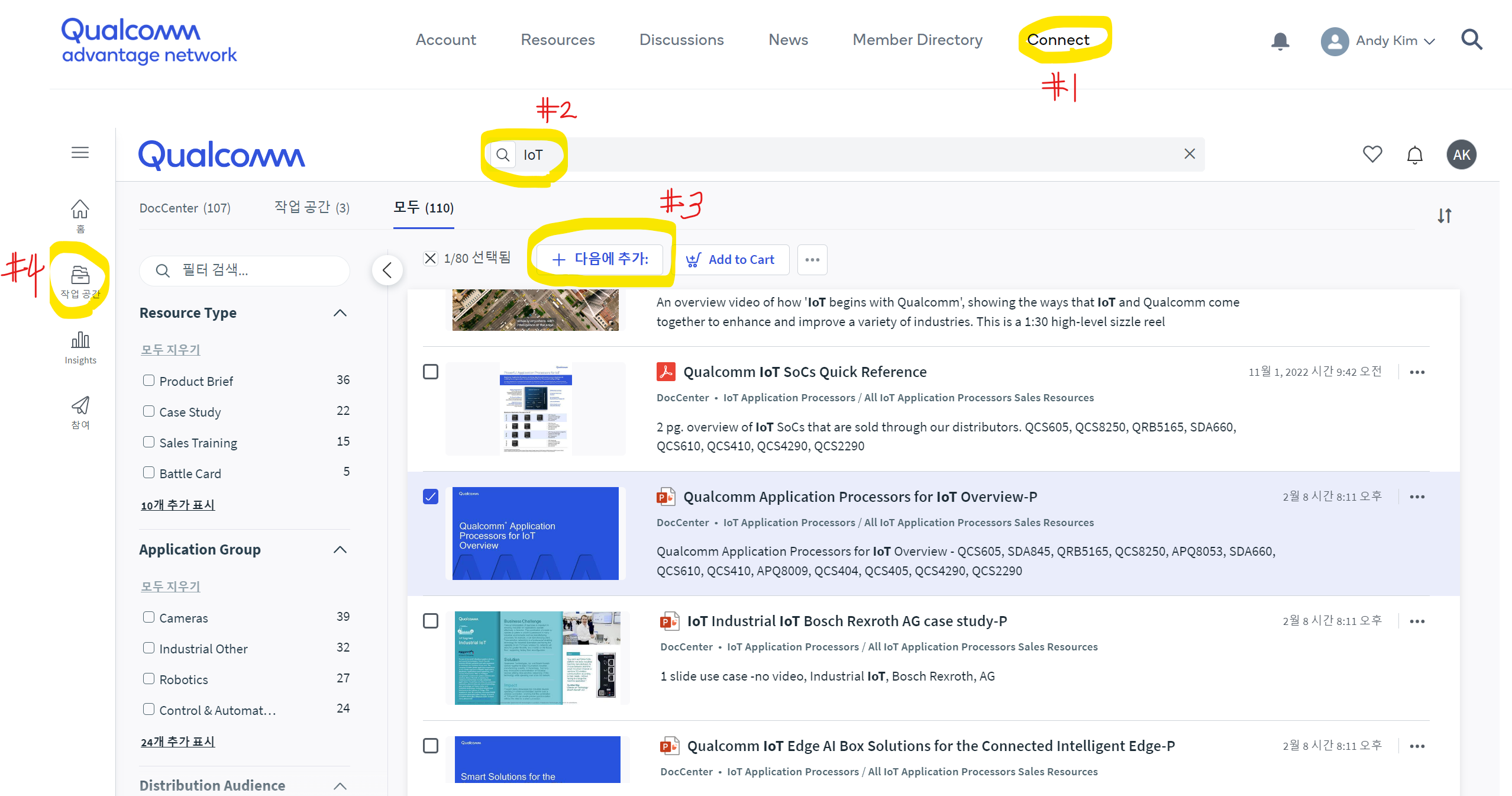Switch to the DocCenter (107) tab

pos(185,208)
